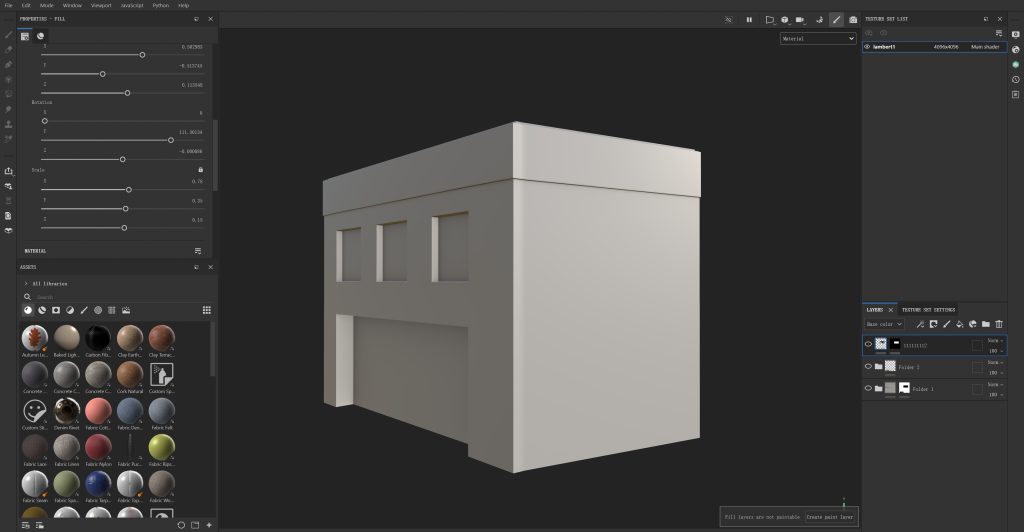Select the Paint brush tool in left toolbar
Screen dimensions: 1024x532
pyautogui.click(x=8, y=35)
